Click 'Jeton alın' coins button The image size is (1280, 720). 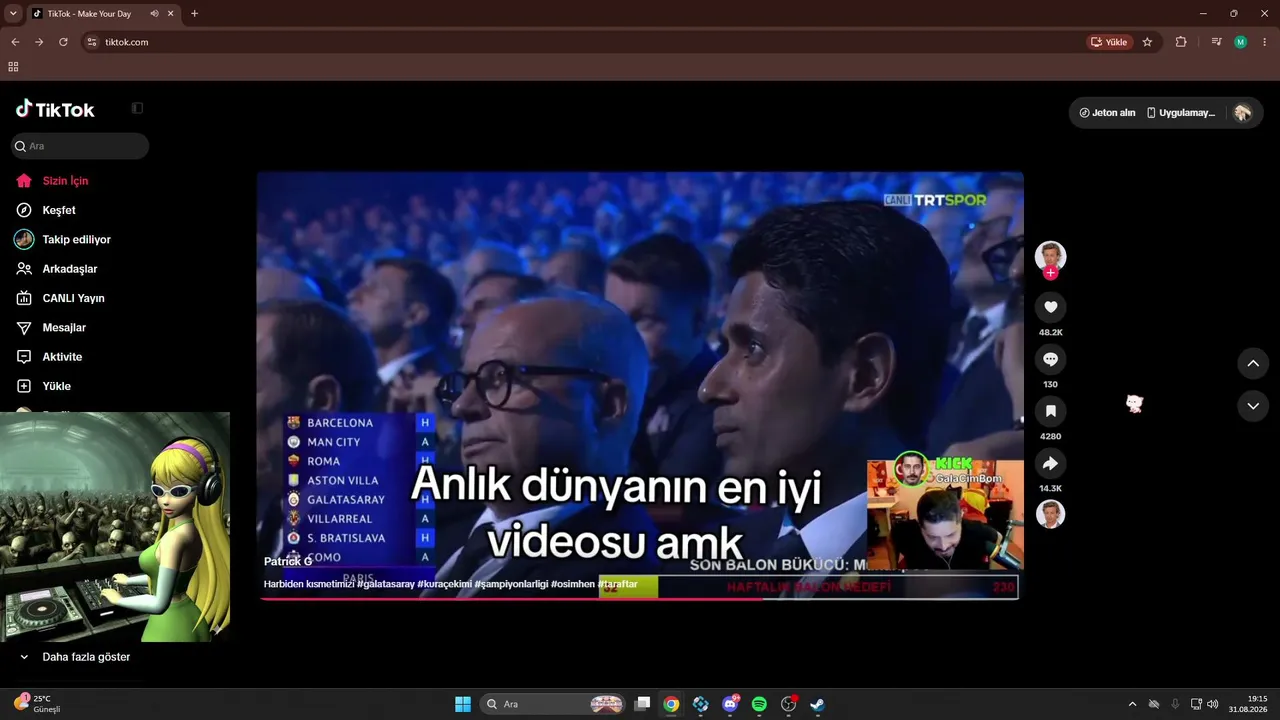pos(1107,113)
